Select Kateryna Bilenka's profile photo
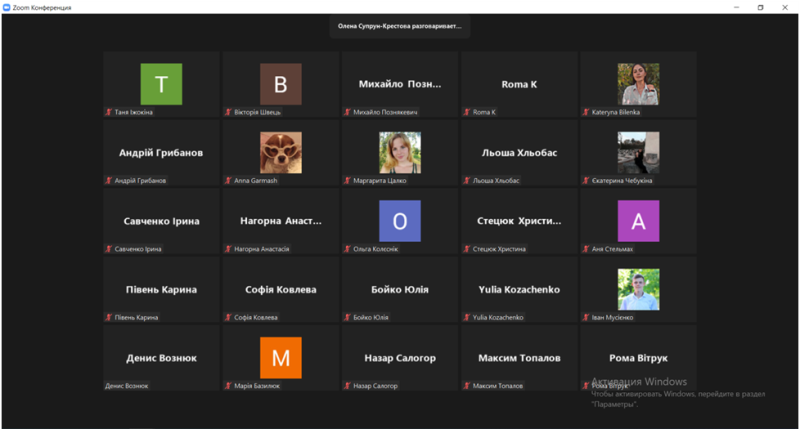Viewport: 800px width, 429px height. coord(638,84)
